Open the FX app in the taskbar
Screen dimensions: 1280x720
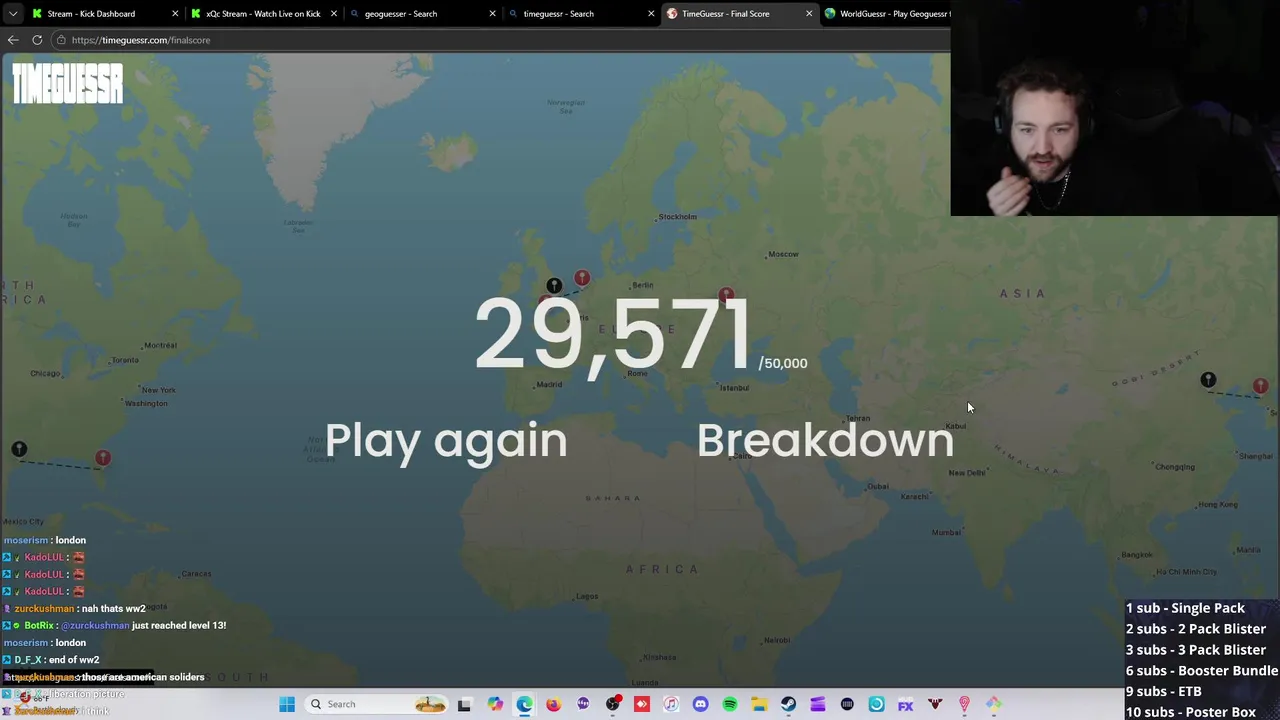click(x=905, y=704)
